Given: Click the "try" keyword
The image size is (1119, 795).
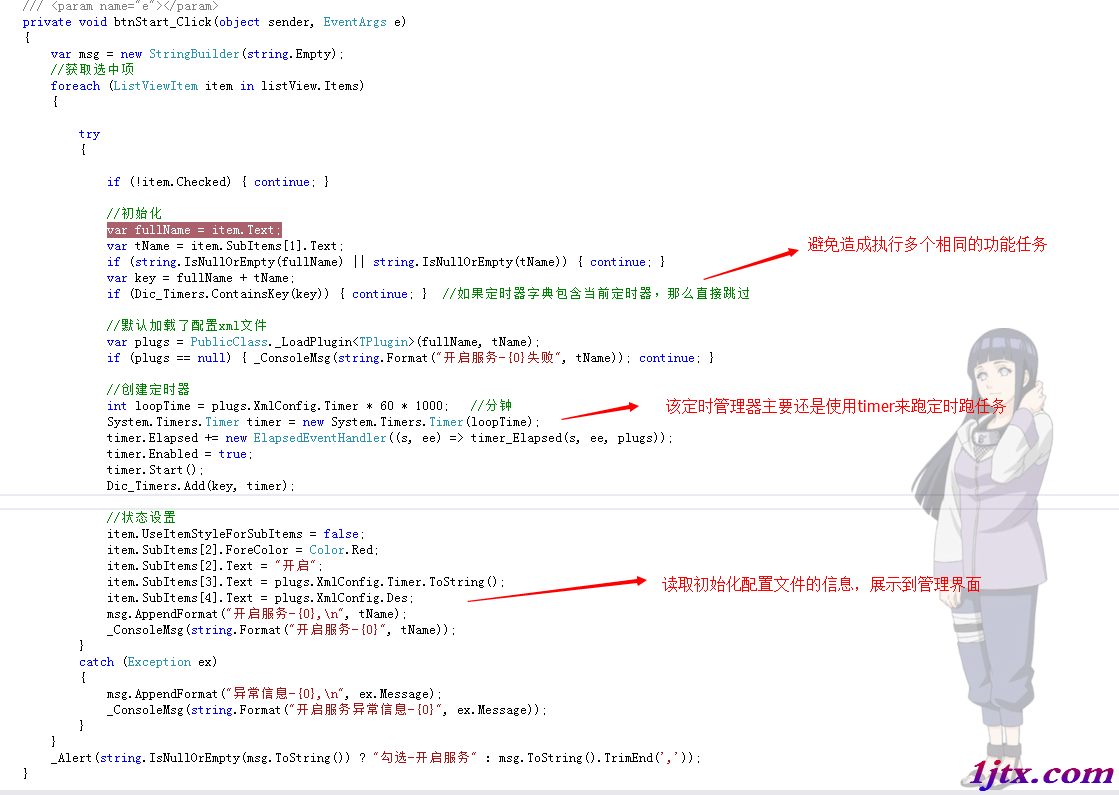Looking at the screenshot, I should (x=89, y=134).
